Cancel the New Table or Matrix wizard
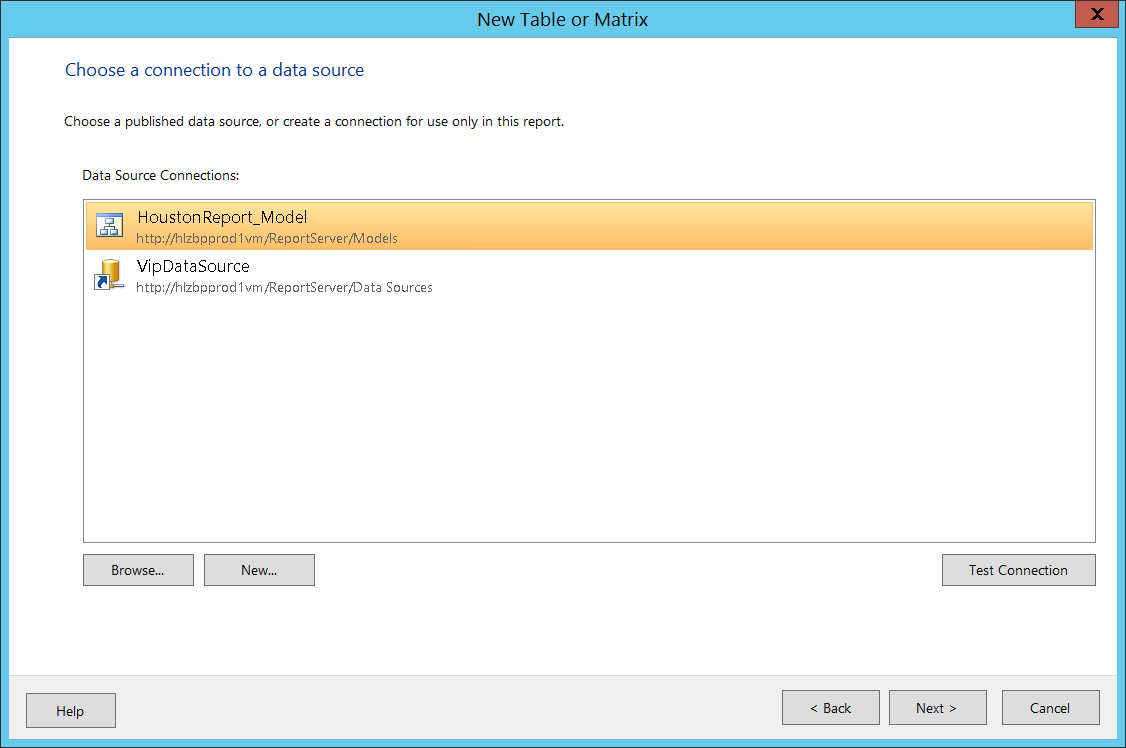 pyautogui.click(x=1050, y=708)
